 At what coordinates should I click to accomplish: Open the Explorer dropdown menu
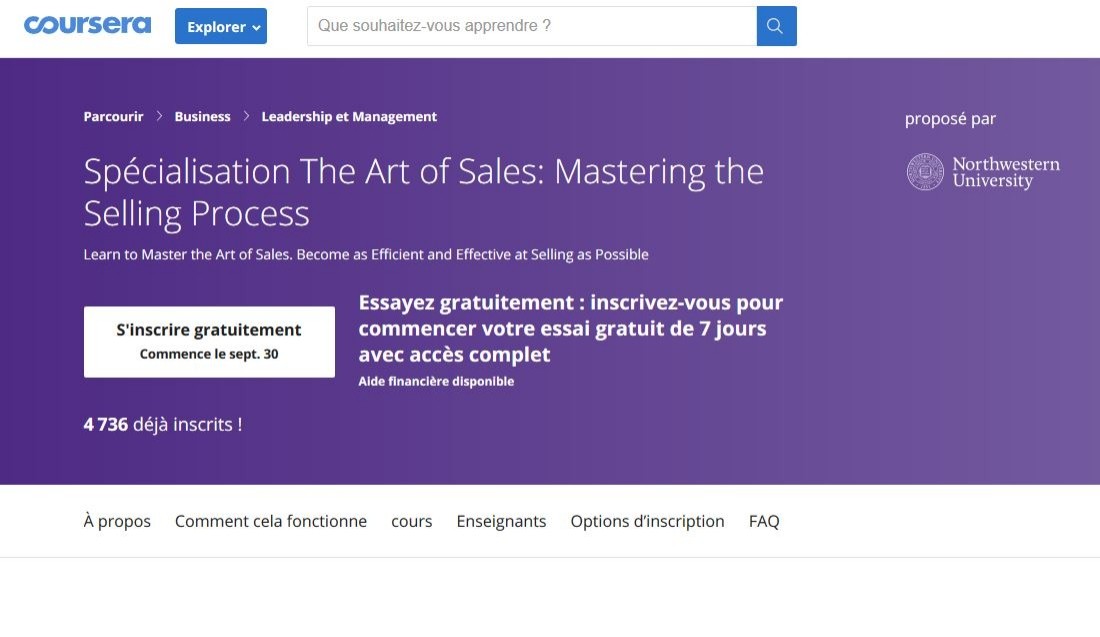pyautogui.click(x=221, y=26)
